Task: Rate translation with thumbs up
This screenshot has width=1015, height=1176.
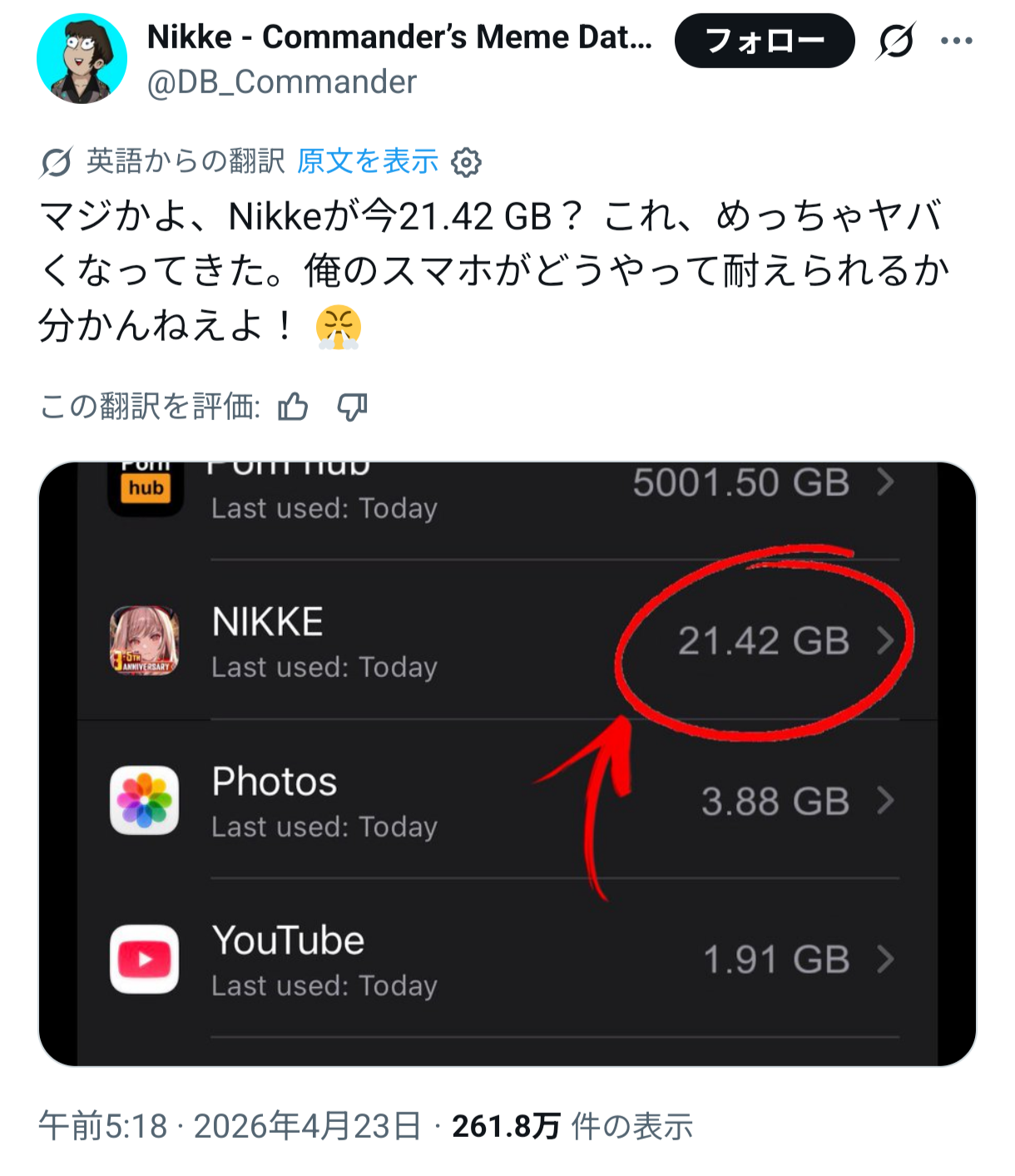Action: [293, 408]
